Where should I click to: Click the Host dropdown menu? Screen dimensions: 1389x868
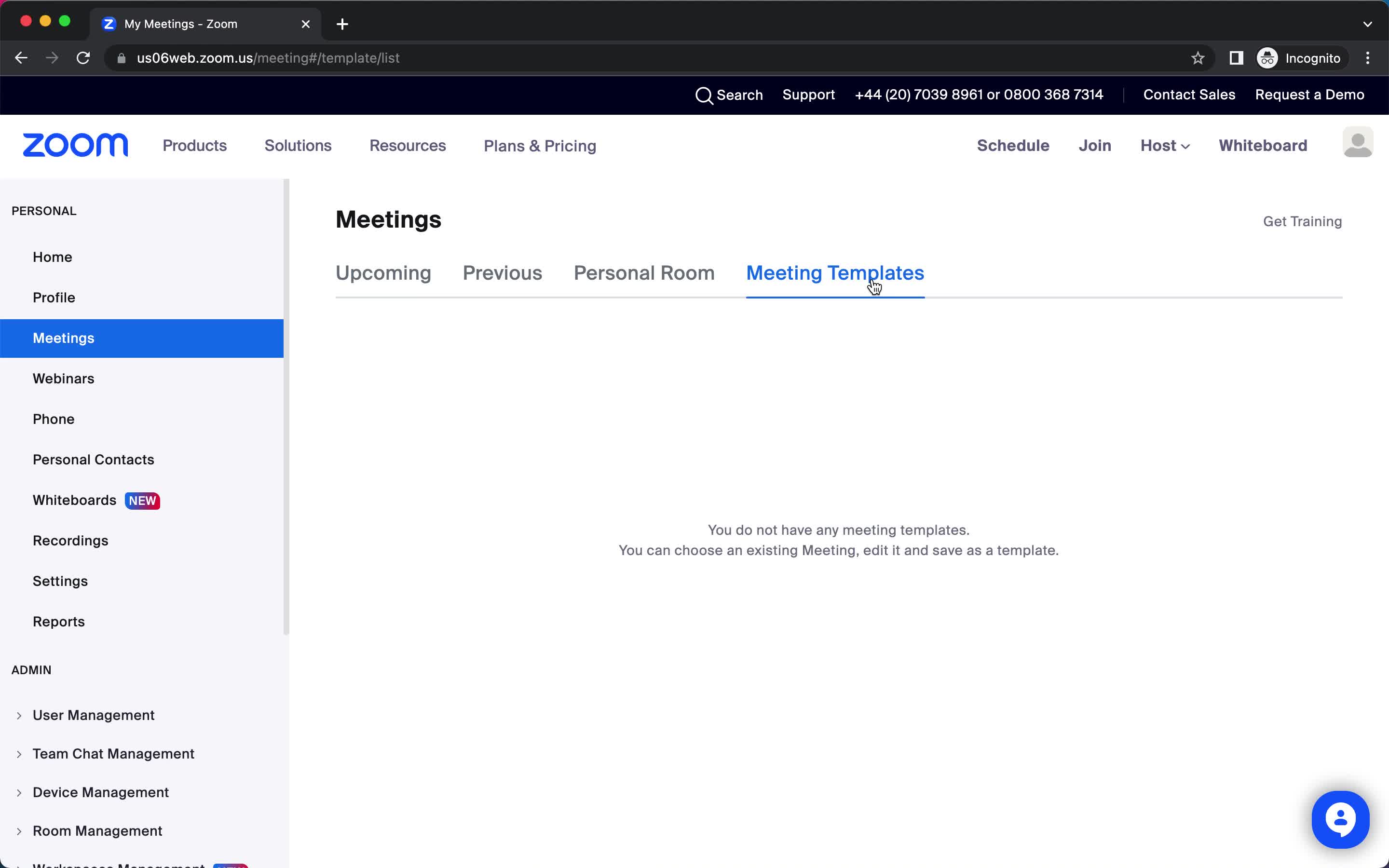tap(1164, 146)
